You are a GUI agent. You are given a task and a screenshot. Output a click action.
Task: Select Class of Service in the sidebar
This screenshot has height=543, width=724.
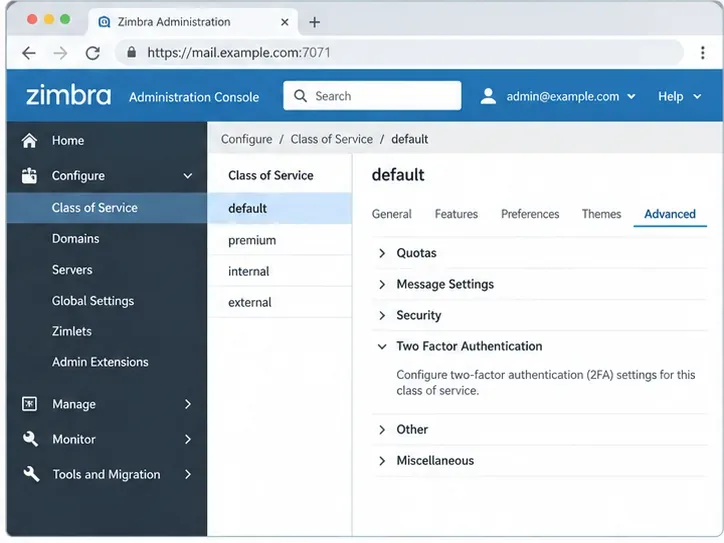(107, 208)
